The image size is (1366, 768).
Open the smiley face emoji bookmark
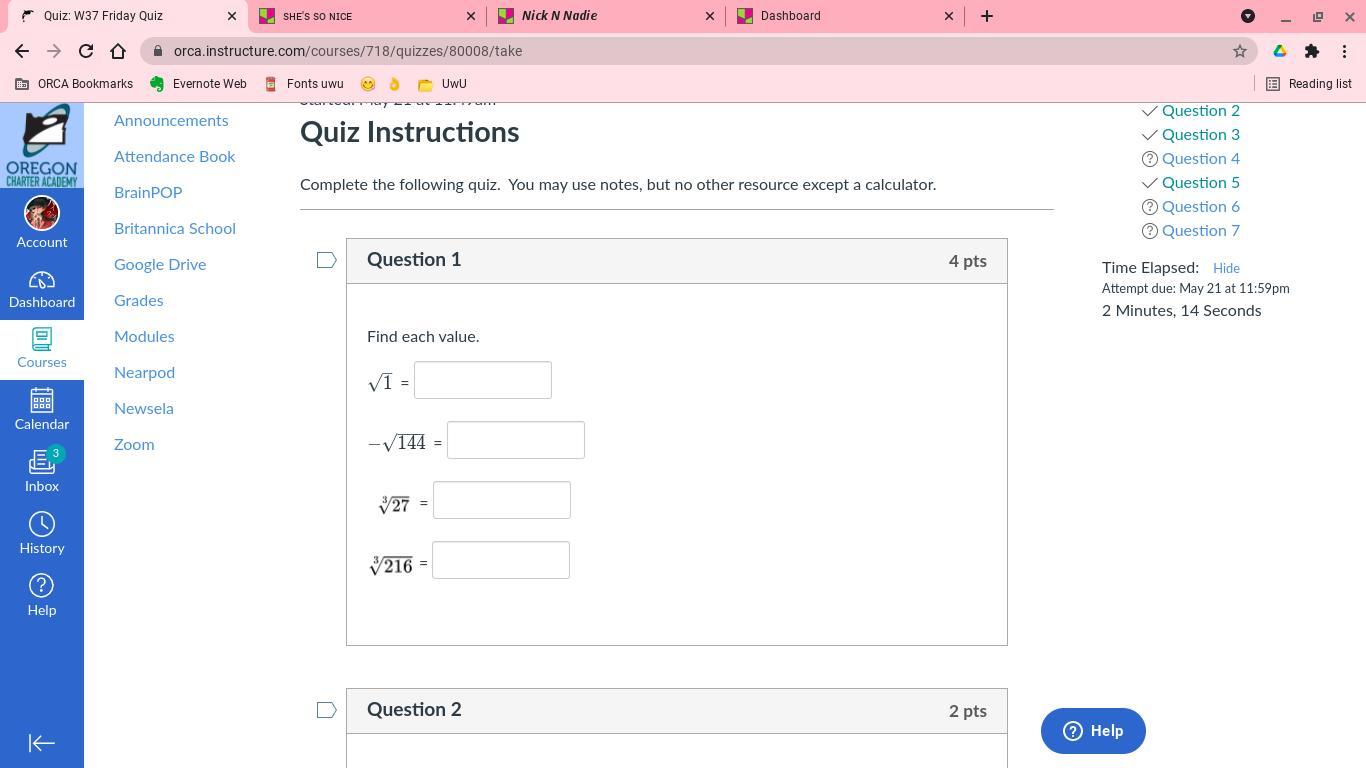[368, 84]
